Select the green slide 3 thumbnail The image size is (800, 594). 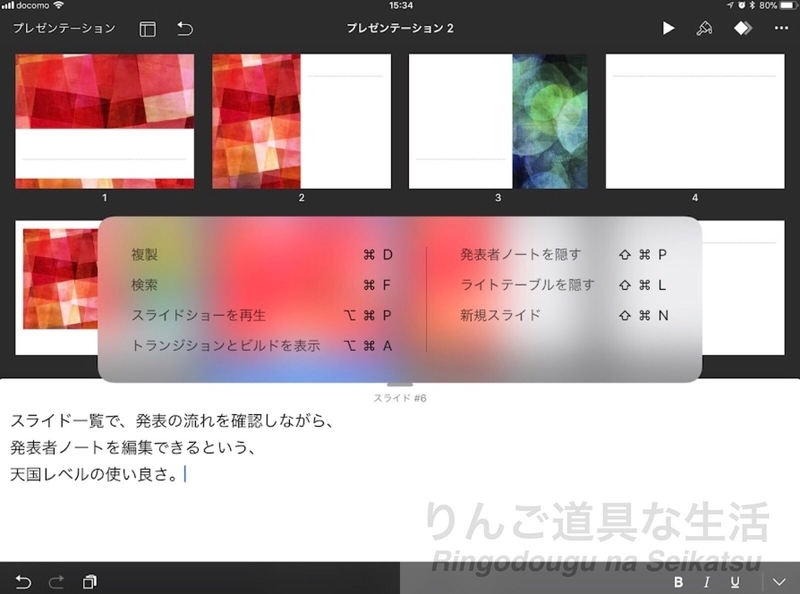[x=497, y=118]
